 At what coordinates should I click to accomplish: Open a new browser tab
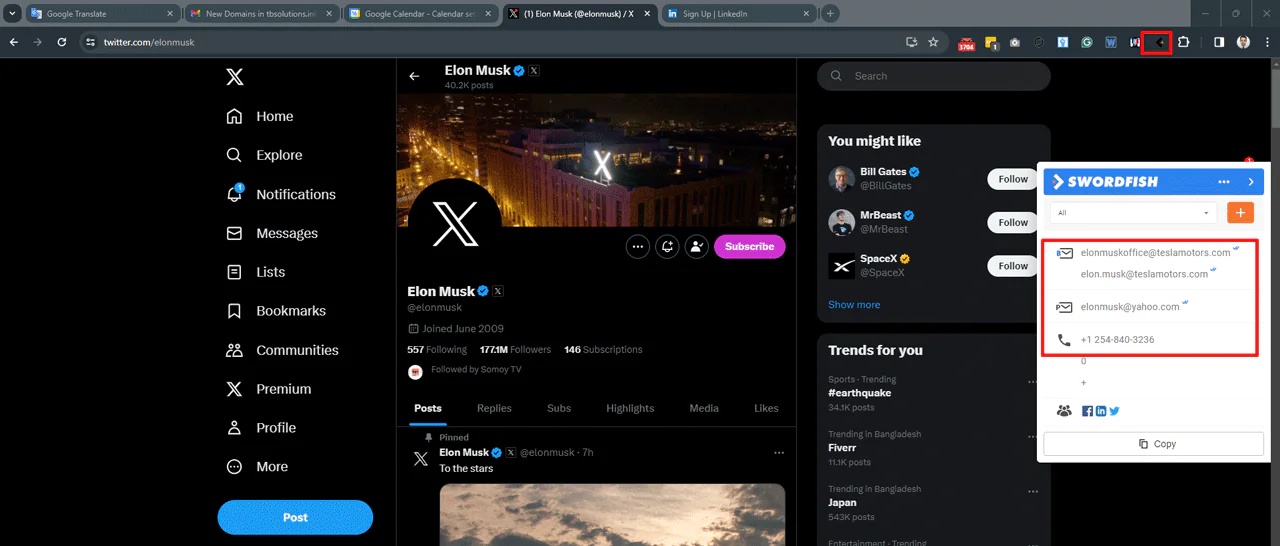click(830, 14)
